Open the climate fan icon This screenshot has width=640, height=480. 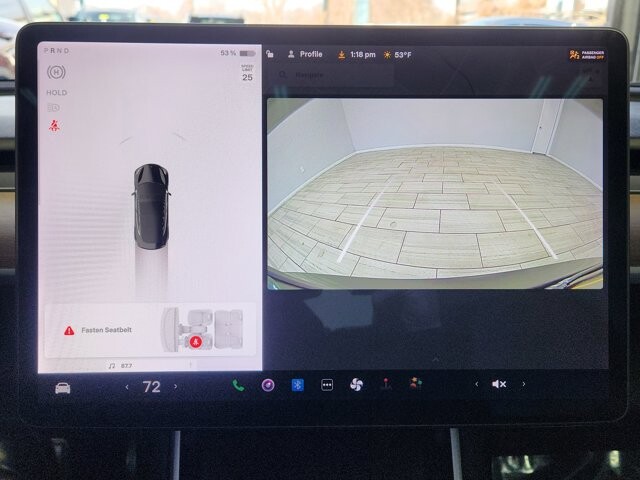tap(356, 384)
